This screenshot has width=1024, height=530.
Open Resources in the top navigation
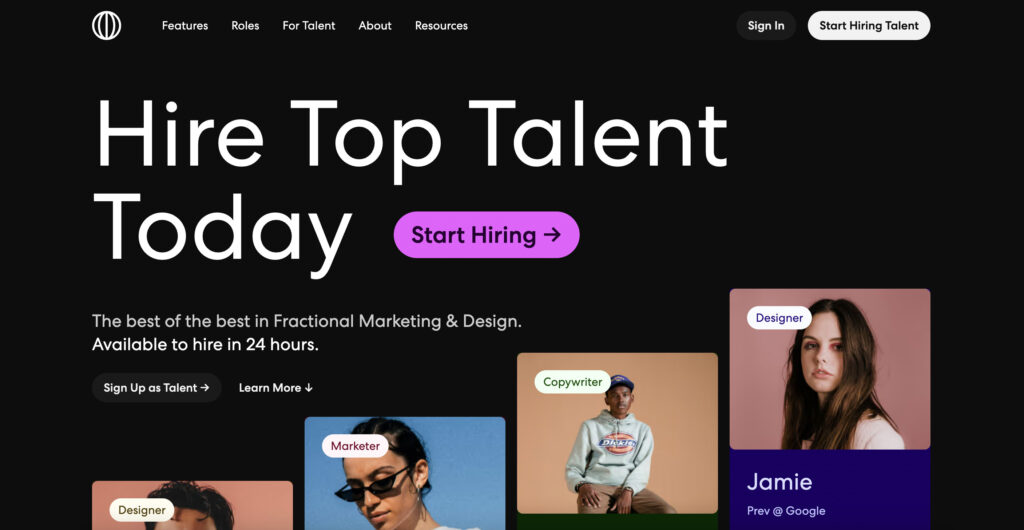(x=441, y=25)
